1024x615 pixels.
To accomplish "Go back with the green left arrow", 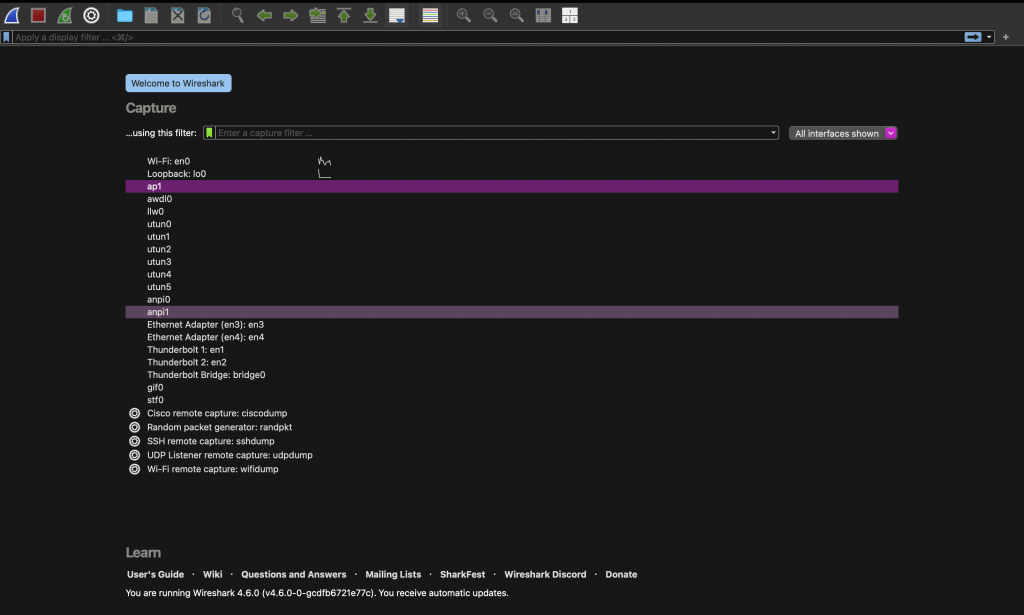I will click(x=264, y=15).
